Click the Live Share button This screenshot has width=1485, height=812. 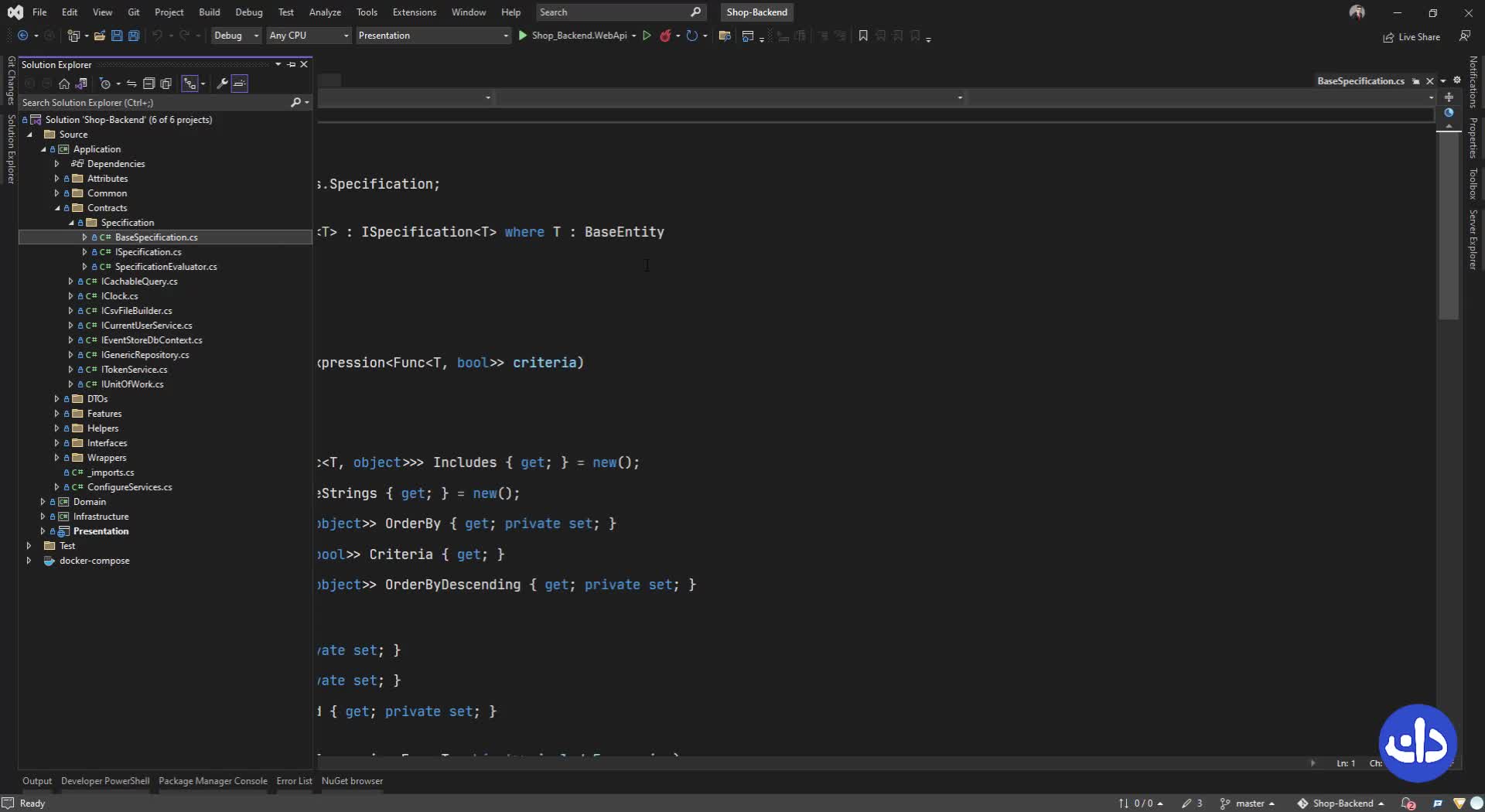[x=1412, y=37]
